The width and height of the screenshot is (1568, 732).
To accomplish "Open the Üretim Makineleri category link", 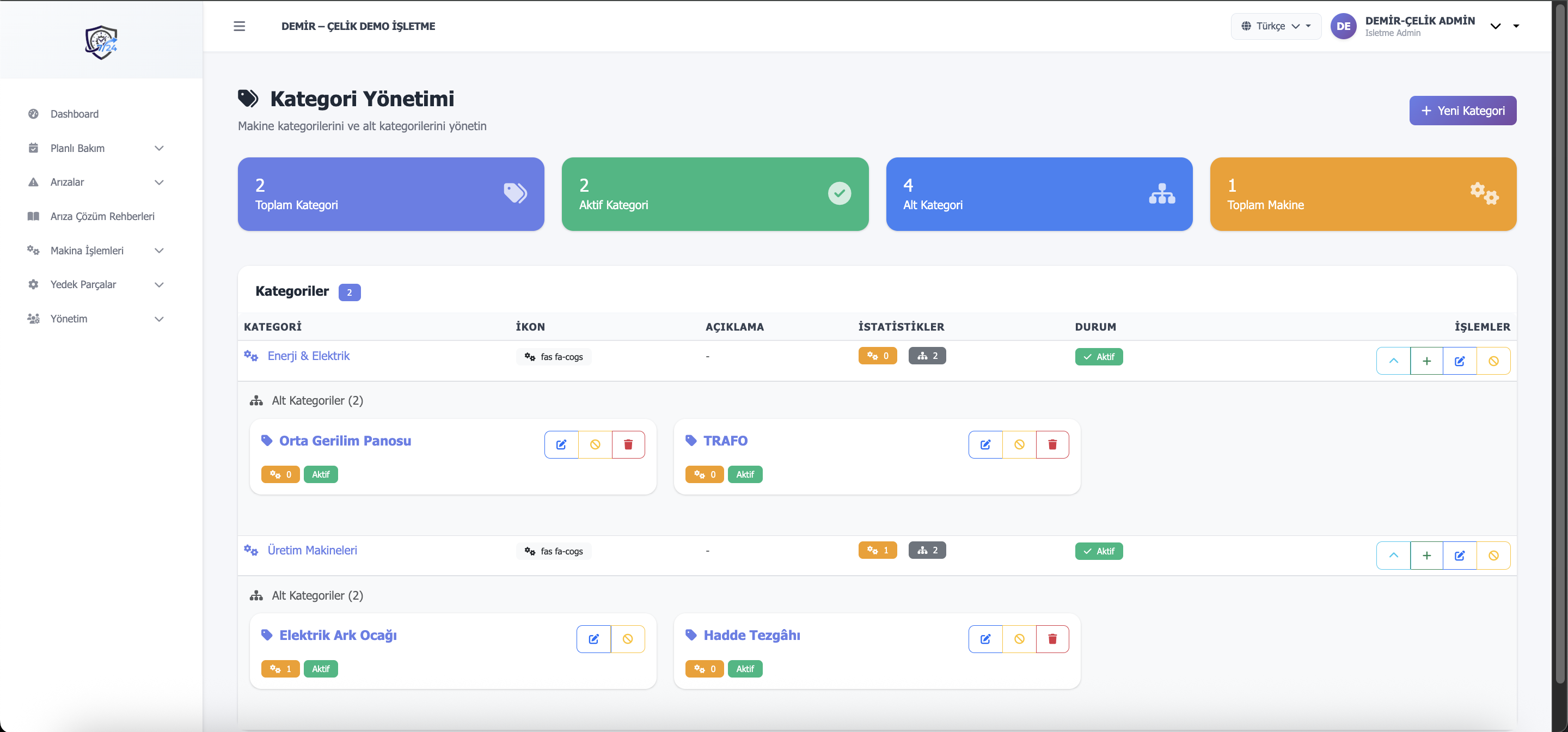I will click(313, 550).
